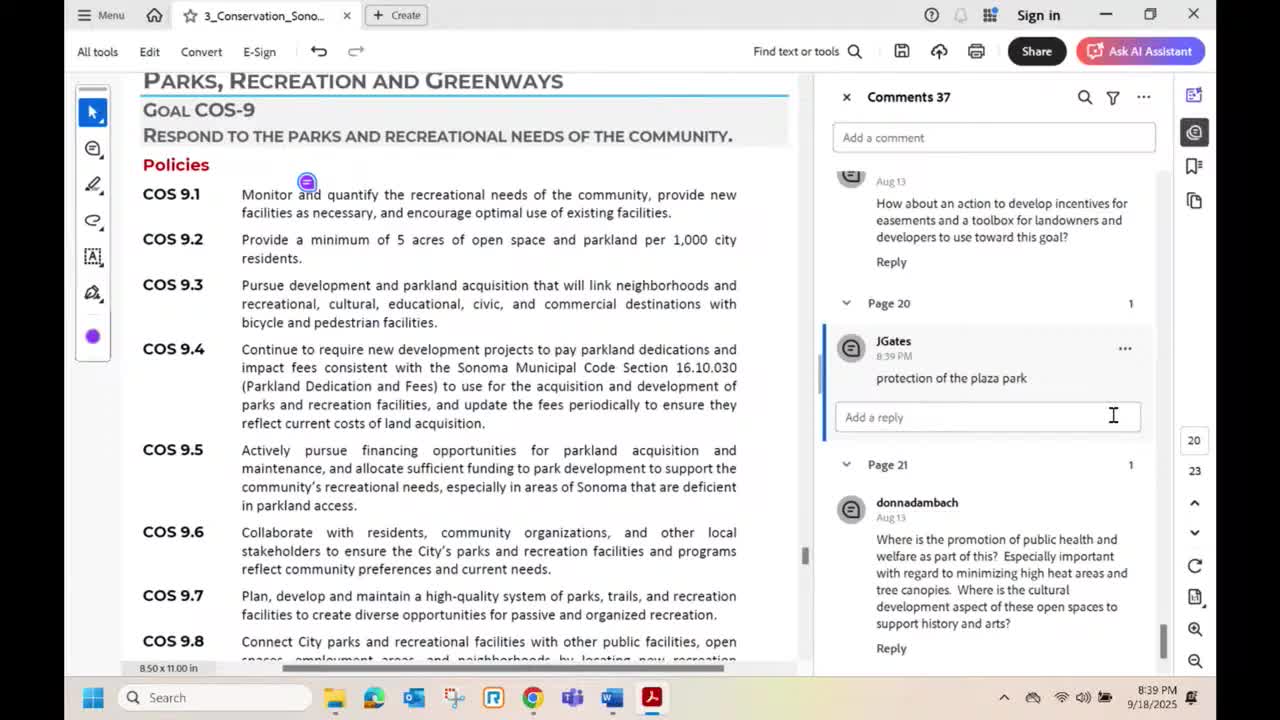Toggle the Comments panel icon in right rail

click(x=1194, y=132)
